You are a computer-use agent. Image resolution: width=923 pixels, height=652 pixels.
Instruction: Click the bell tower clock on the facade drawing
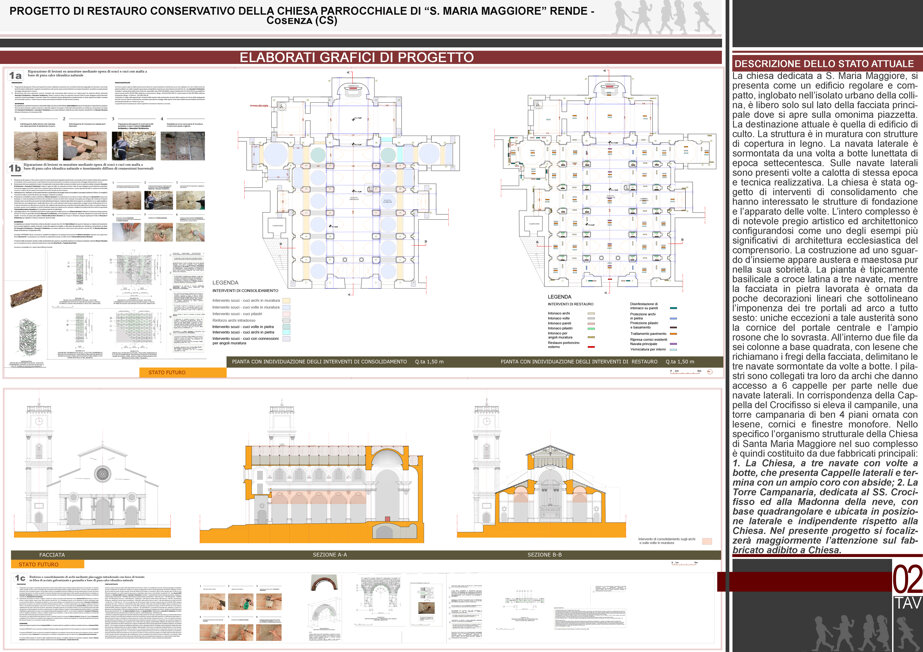click(x=39, y=421)
